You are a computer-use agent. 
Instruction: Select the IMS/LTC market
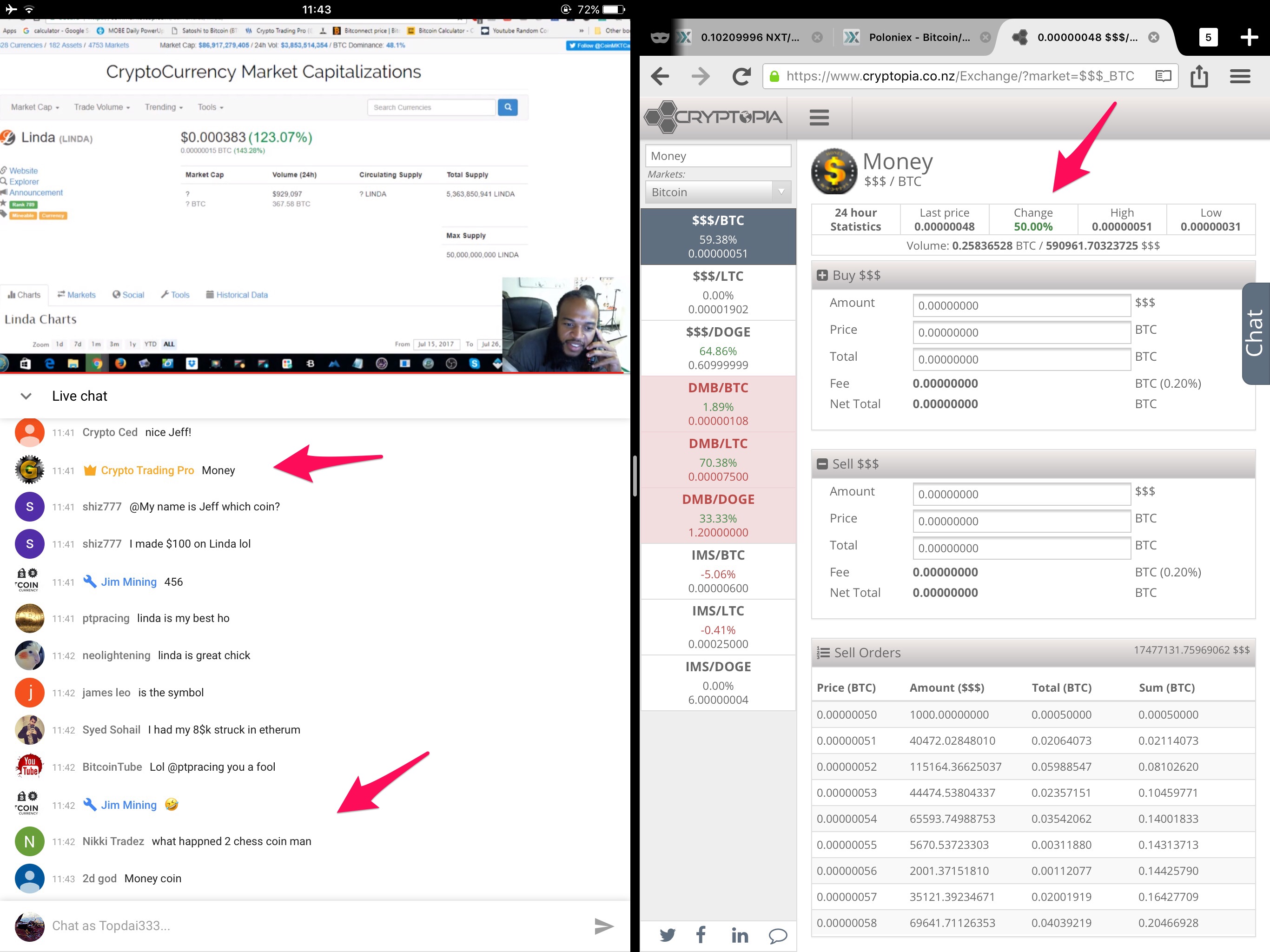(x=718, y=627)
